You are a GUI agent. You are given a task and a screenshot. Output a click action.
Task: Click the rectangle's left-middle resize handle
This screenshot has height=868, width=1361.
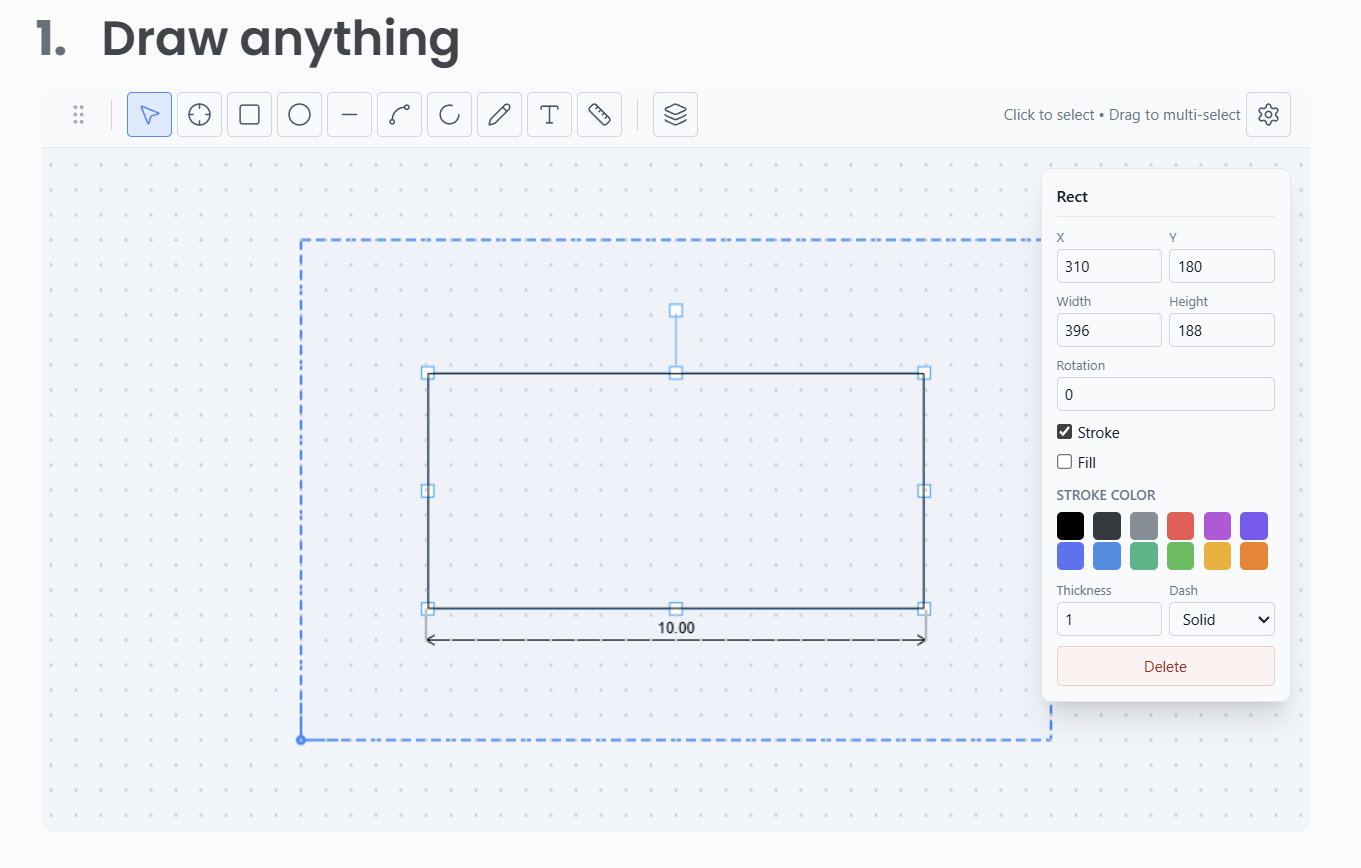point(428,491)
